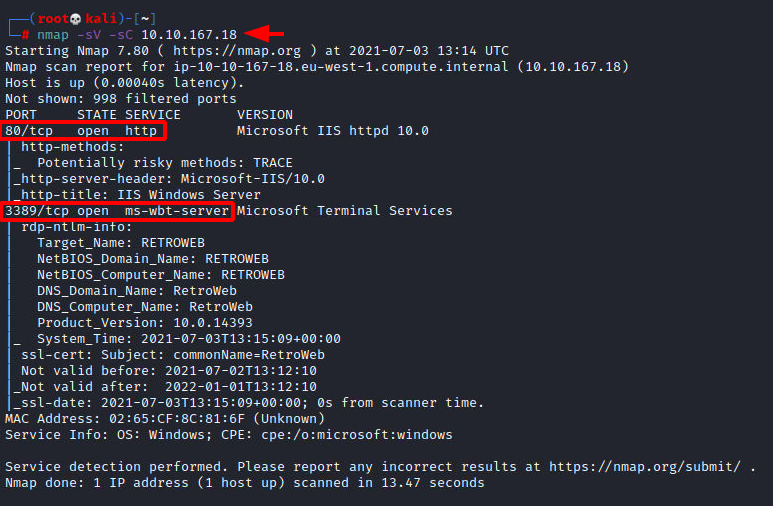Image resolution: width=773 pixels, height=506 pixels.
Task: Click the 10.10.167.18 target IP in command
Action: pyautogui.click(x=189, y=35)
